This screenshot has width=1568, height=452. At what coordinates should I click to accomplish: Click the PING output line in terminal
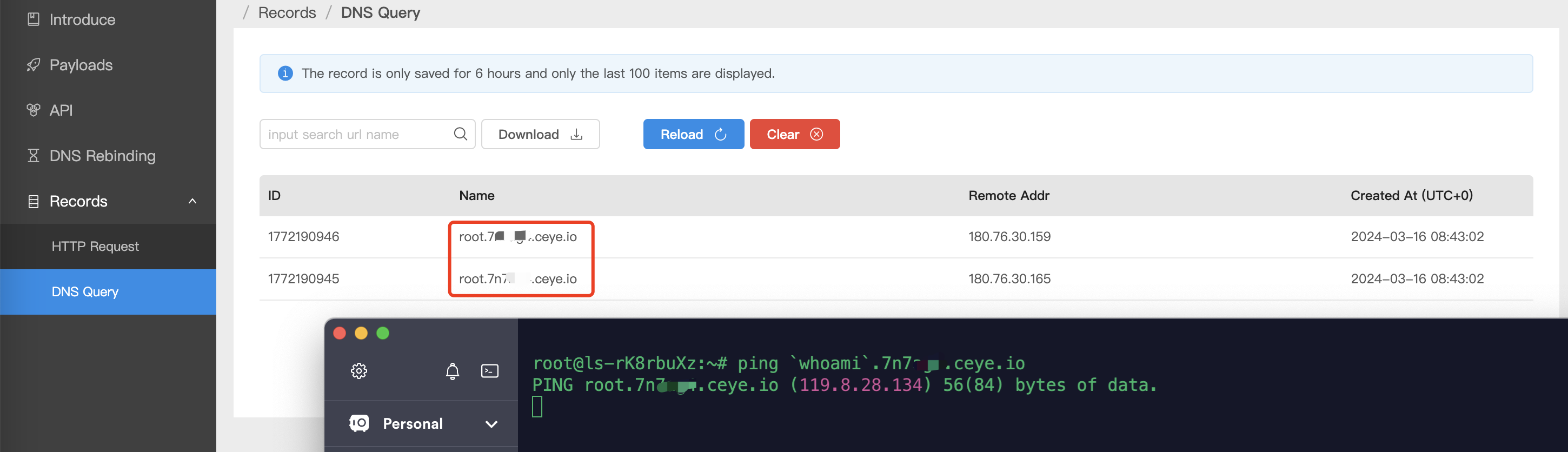(x=844, y=385)
